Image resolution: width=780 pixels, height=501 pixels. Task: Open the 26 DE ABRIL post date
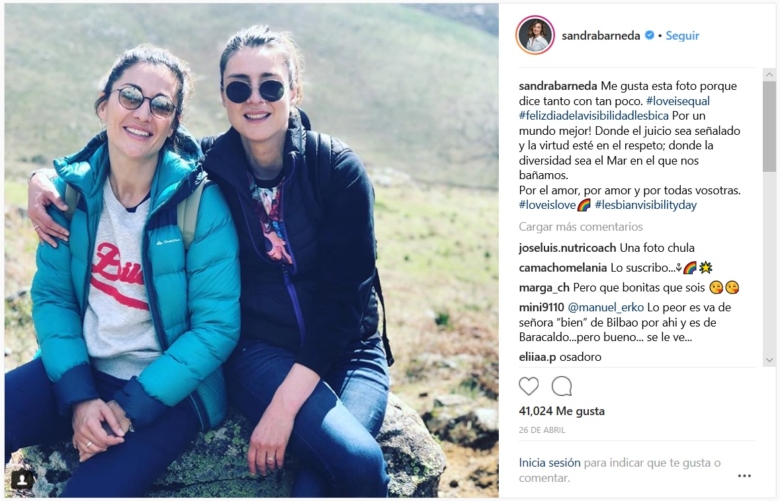(x=542, y=430)
